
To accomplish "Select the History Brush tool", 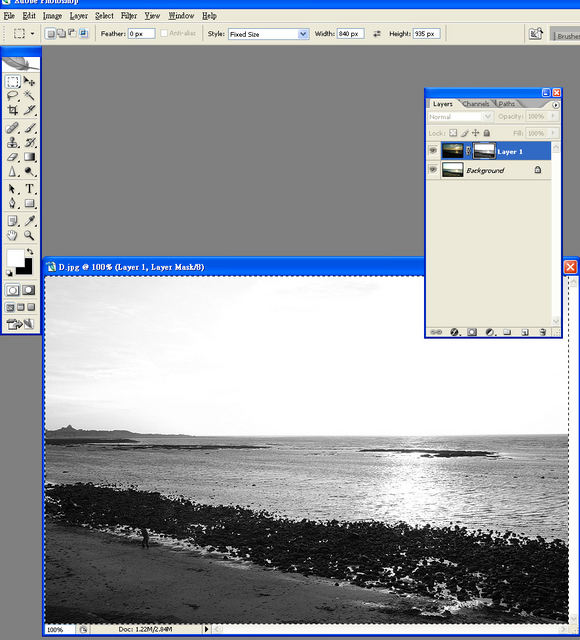I will coord(29,142).
